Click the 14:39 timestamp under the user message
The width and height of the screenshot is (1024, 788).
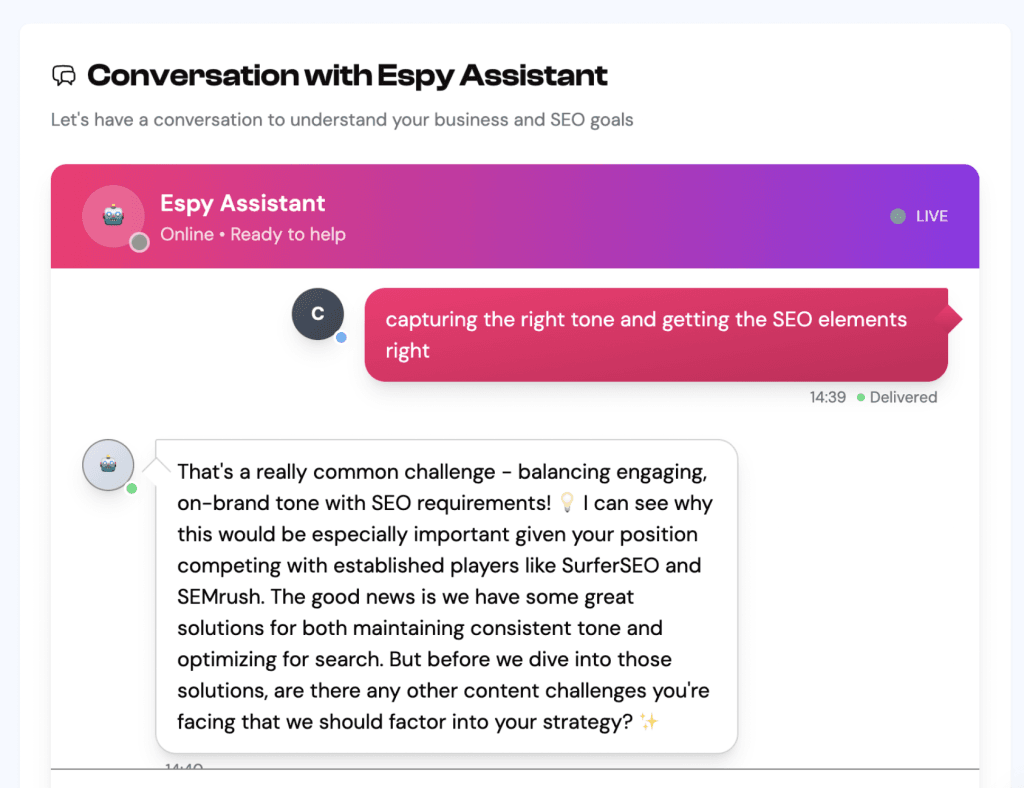point(828,397)
